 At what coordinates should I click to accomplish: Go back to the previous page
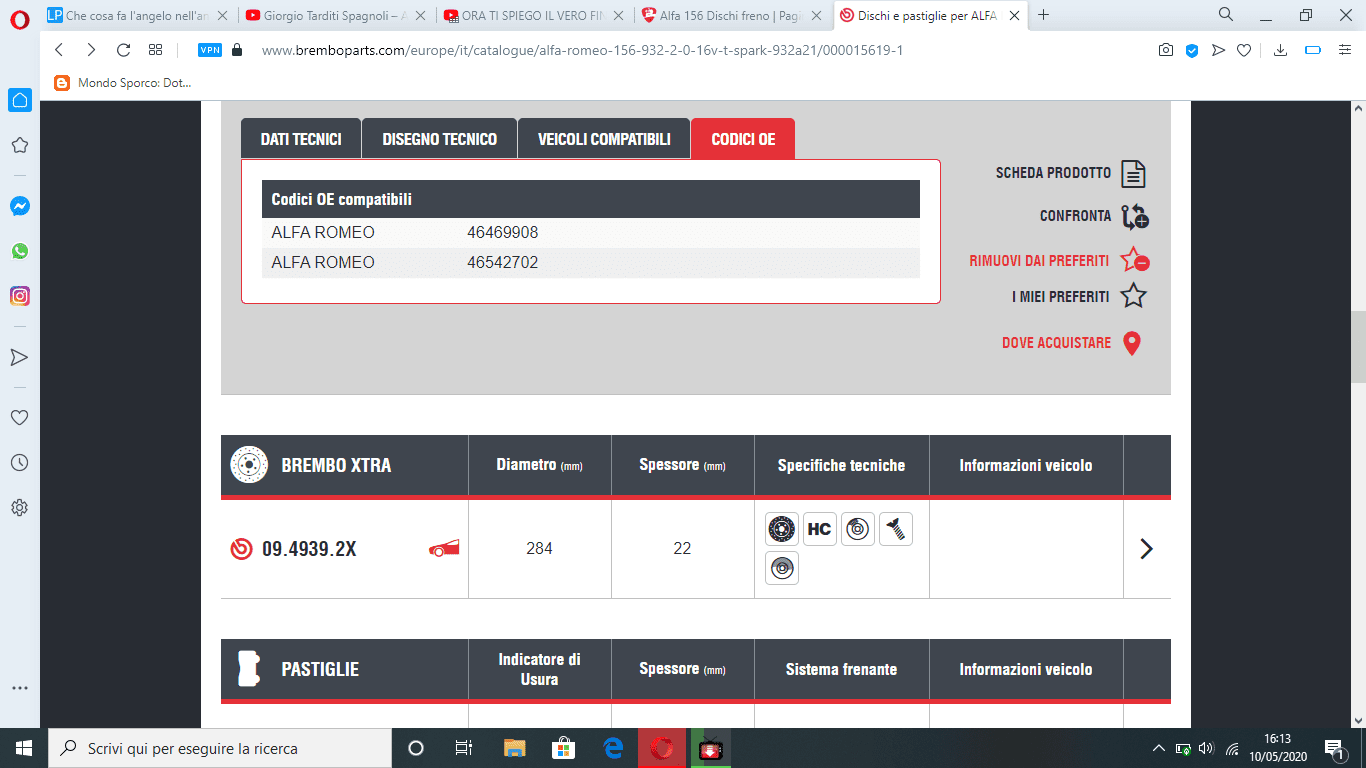click(x=59, y=50)
